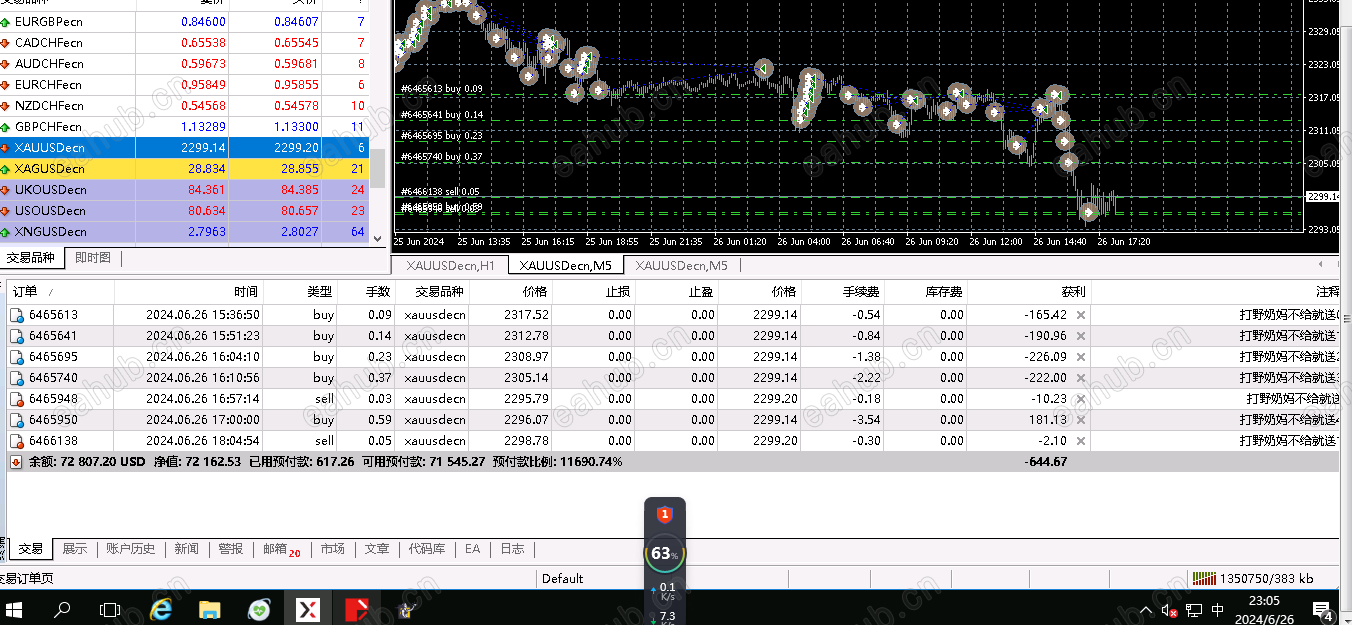Click the total profit value -644.67

1045,462
